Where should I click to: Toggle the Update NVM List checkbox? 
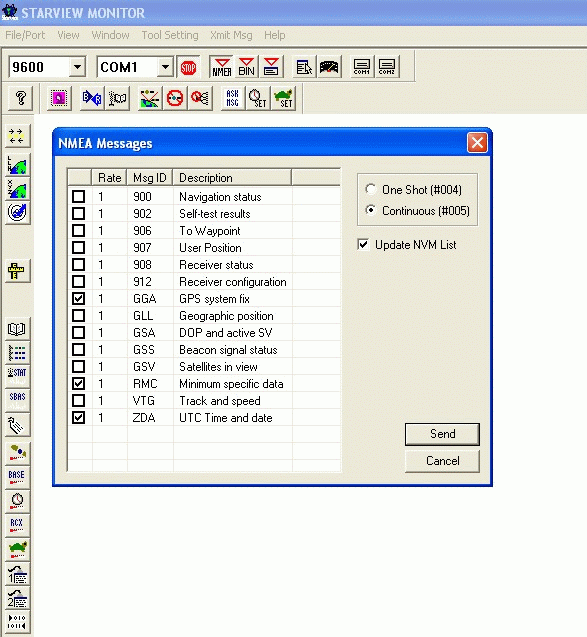point(363,245)
